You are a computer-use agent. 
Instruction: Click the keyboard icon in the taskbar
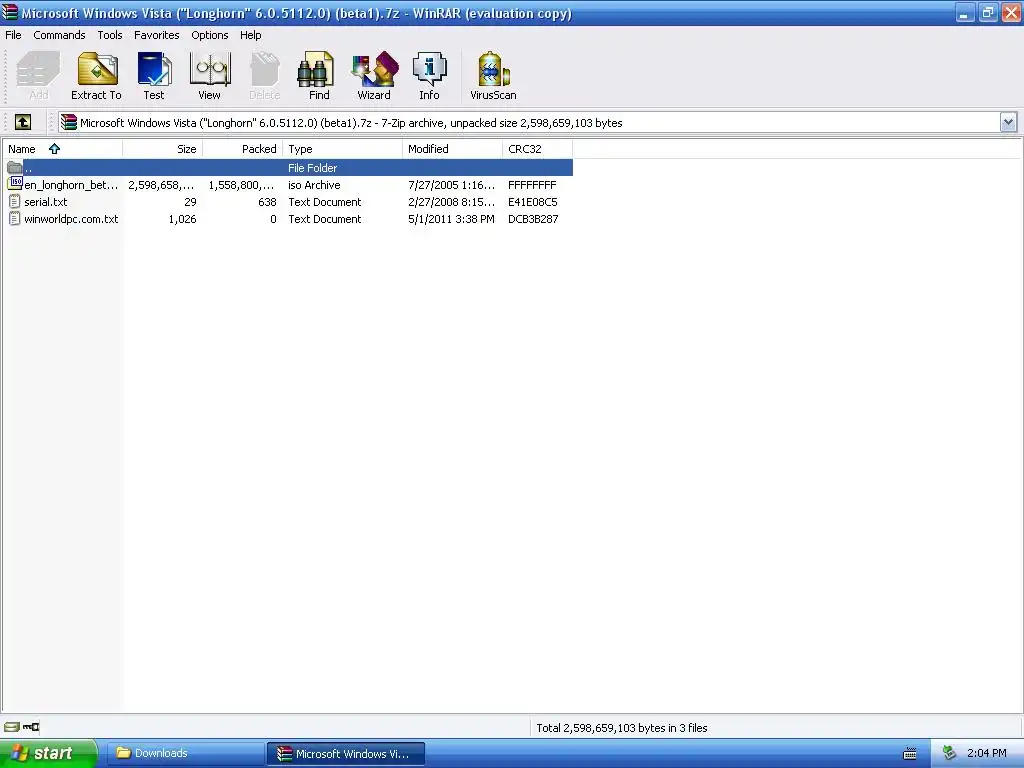(910, 754)
